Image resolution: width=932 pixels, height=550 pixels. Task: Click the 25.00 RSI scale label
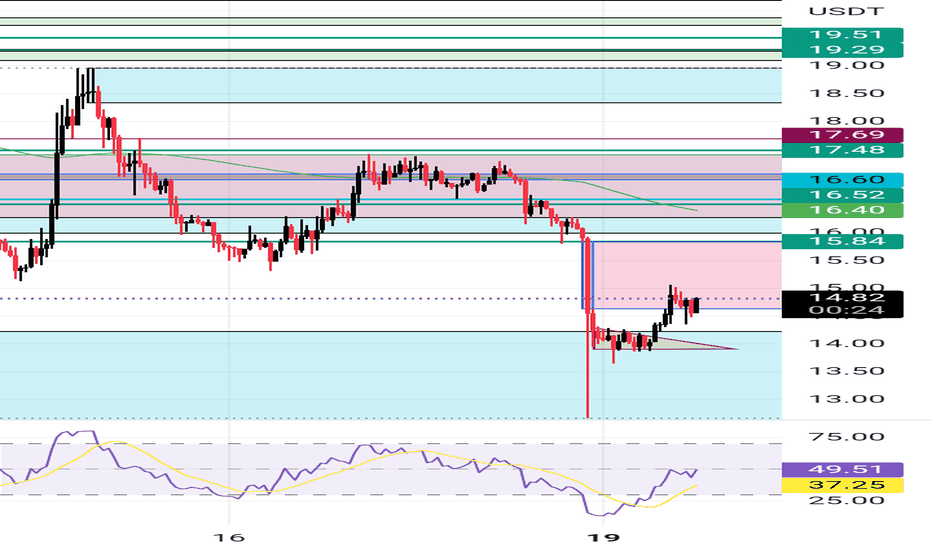pos(846,500)
